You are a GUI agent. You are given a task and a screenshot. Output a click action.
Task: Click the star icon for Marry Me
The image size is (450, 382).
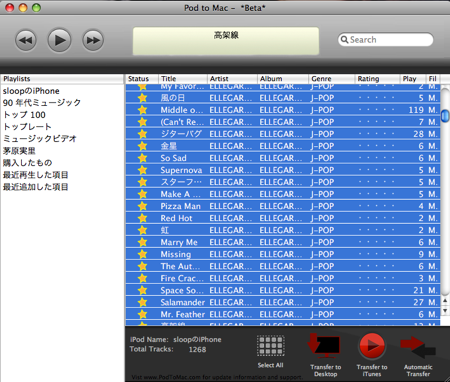coord(143,242)
